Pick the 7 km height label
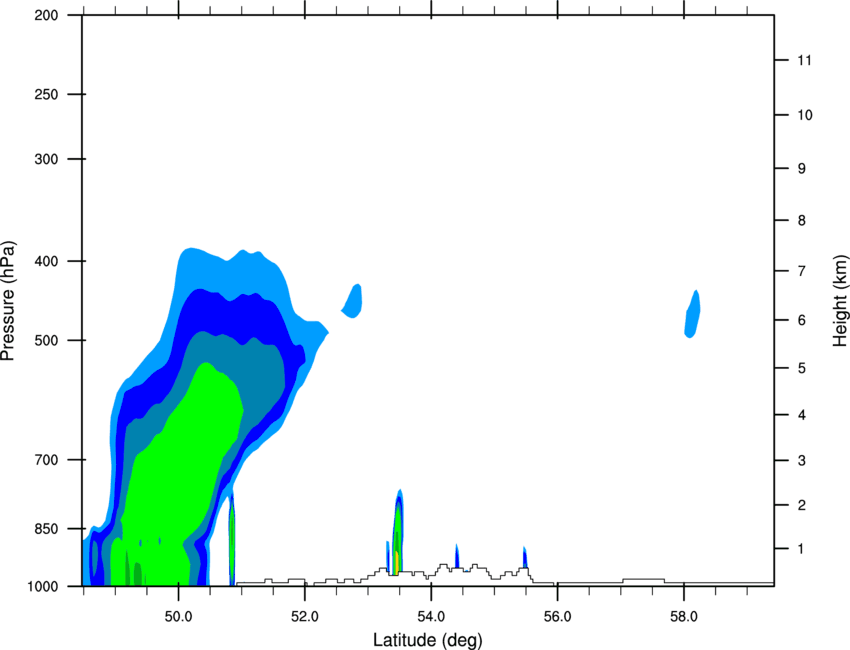The height and width of the screenshot is (650, 850). (802, 271)
